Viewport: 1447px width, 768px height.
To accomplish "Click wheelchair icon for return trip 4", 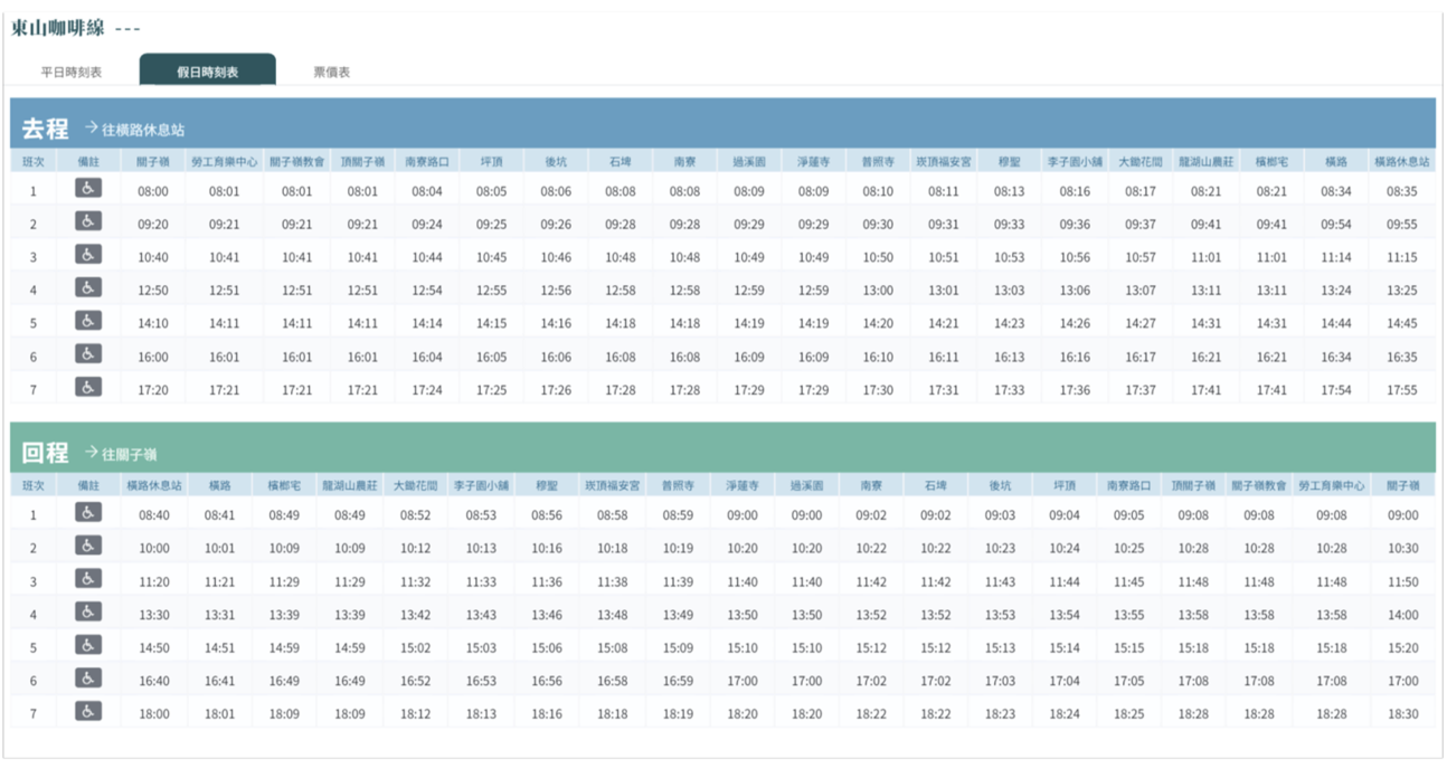I will (x=88, y=613).
